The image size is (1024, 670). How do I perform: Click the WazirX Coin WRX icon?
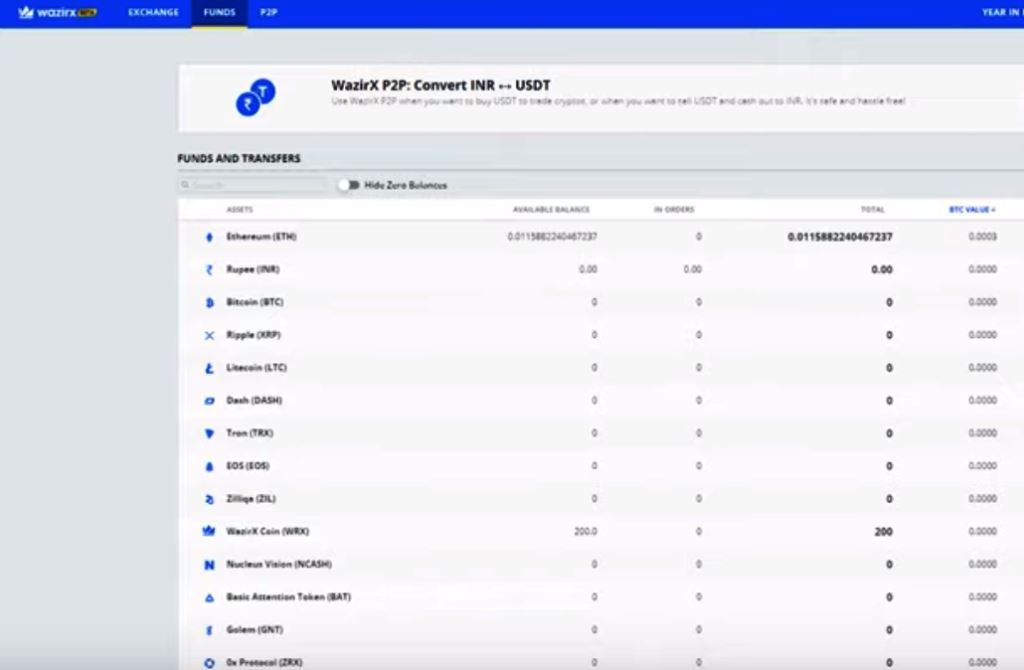coord(209,531)
